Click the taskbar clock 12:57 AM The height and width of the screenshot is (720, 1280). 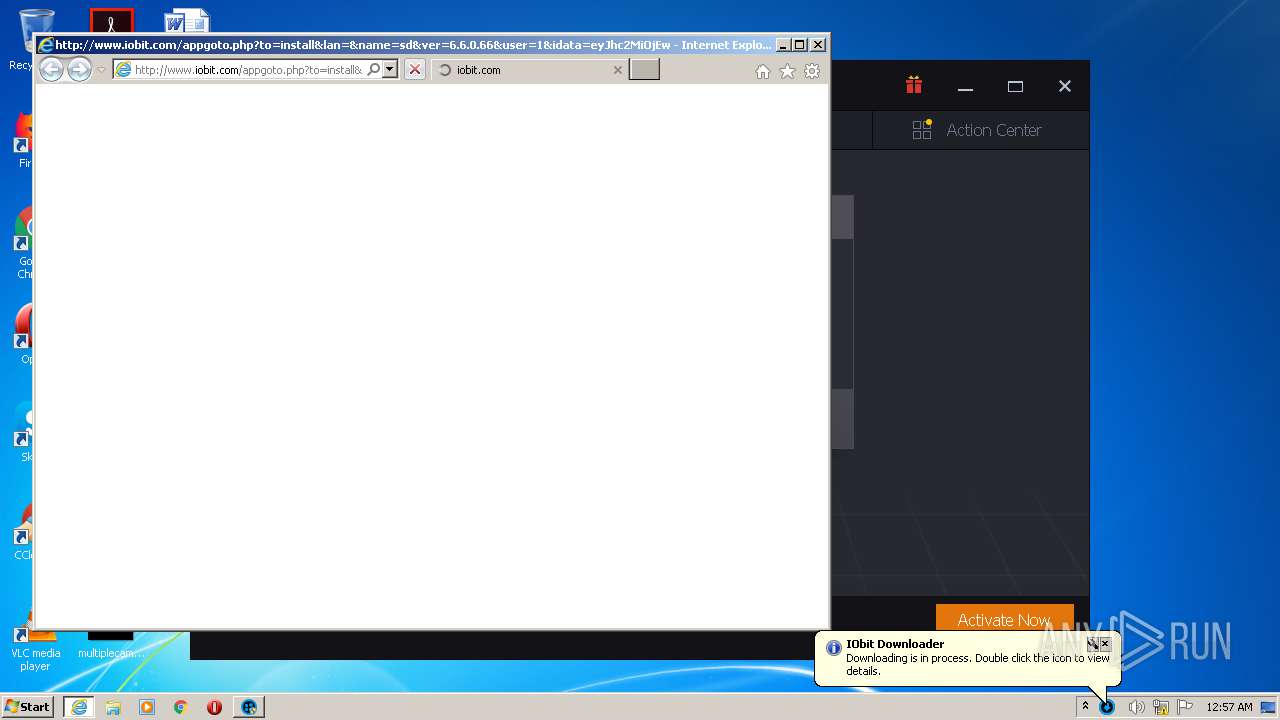(1229, 707)
